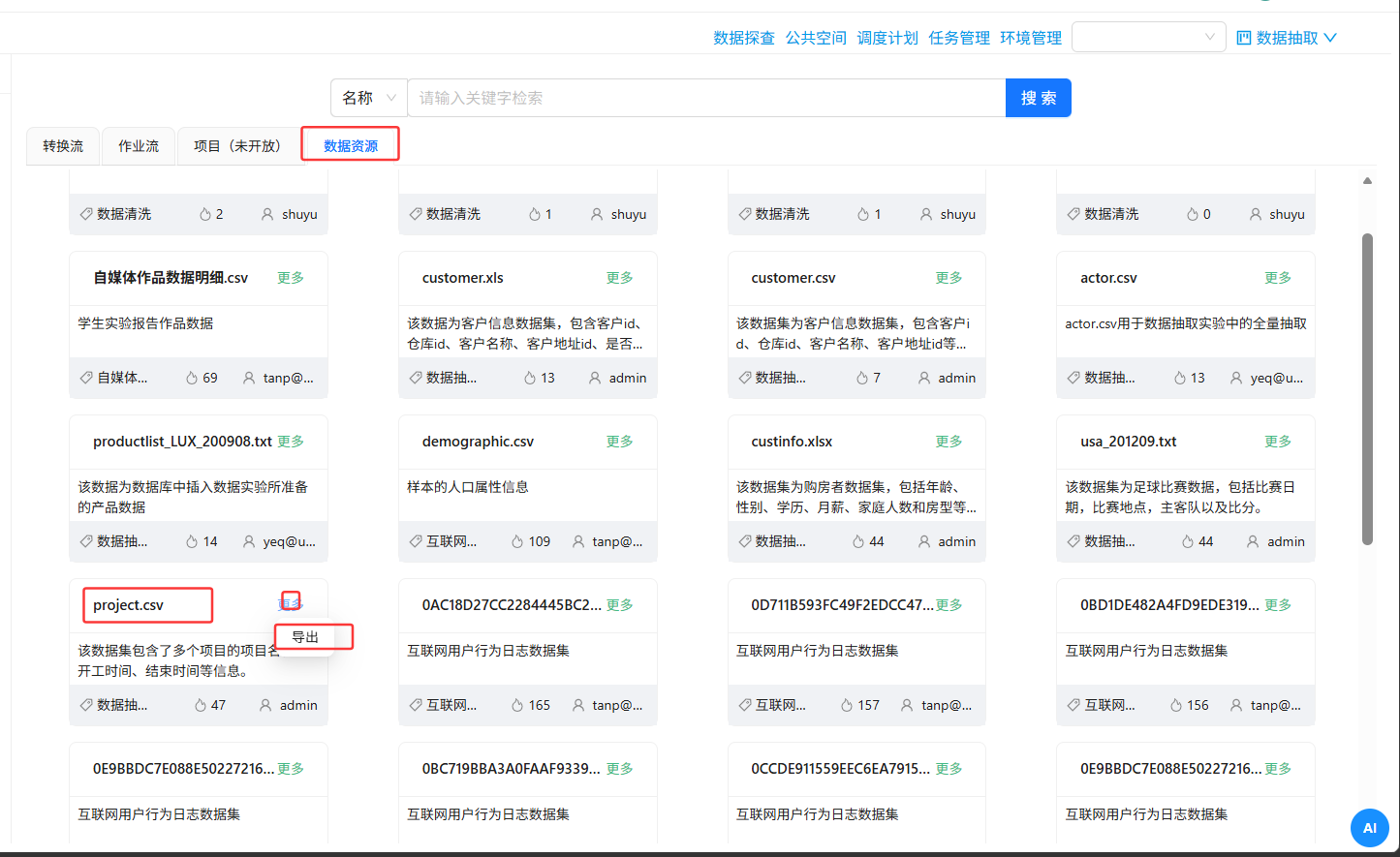Click the 数据抽取 panel icon
Image resolution: width=1400 pixels, height=857 pixels.
[x=1244, y=38]
